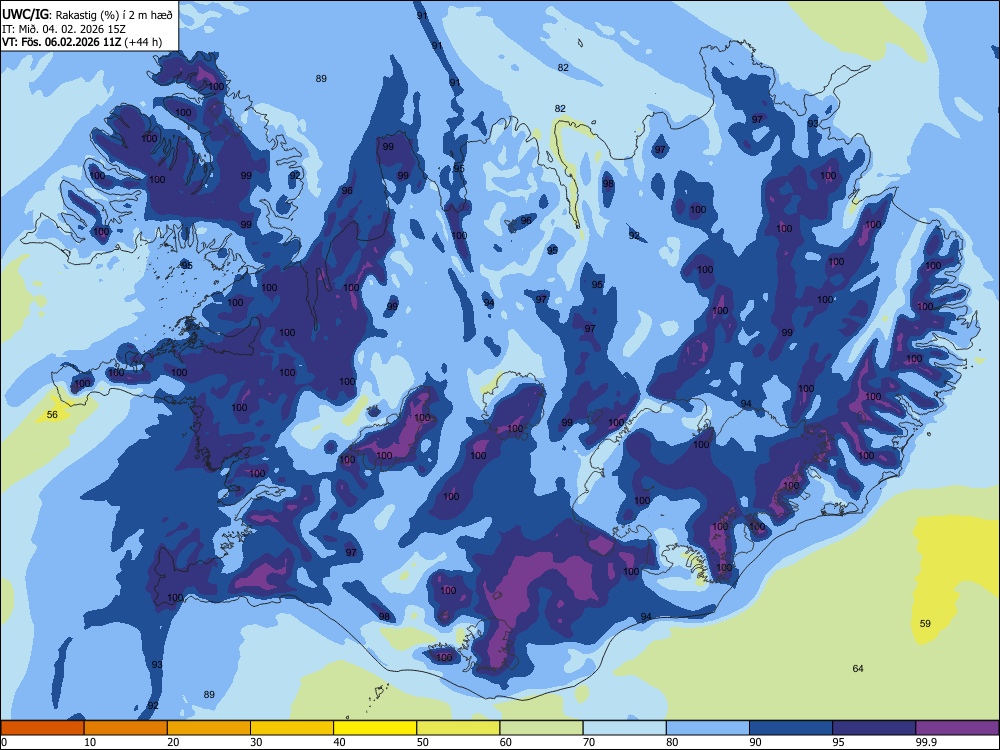Click the legend tick label '50'
This screenshot has width=1000, height=750.
pos(423,742)
